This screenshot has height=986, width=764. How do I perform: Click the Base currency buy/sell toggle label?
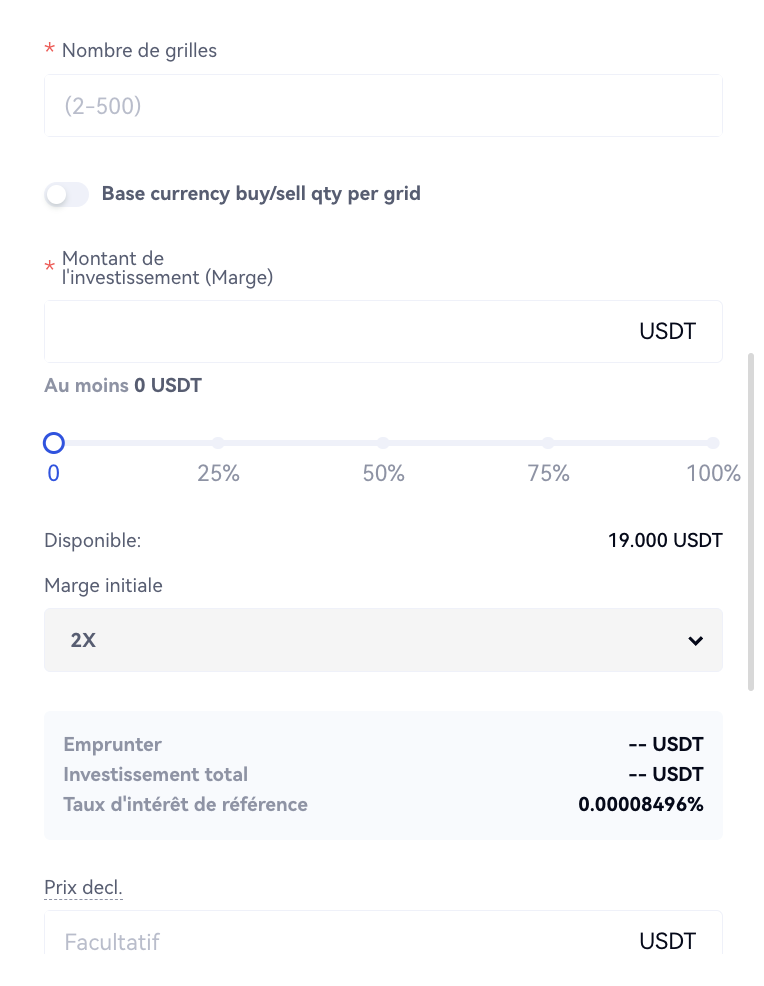261,194
